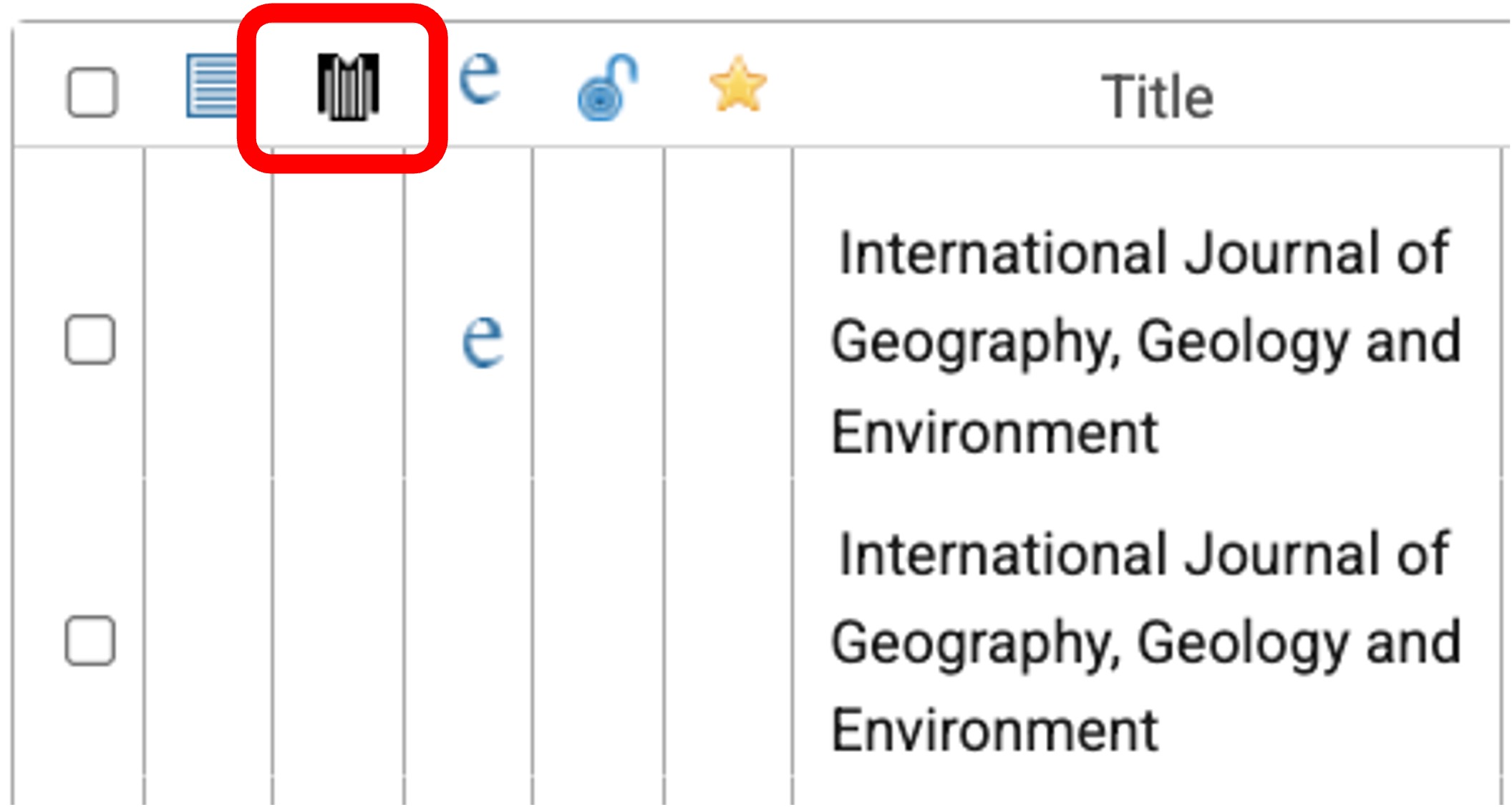The width and height of the screenshot is (1512, 807).
Task: Sort by the Title column header
Action: pyautogui.click(x=1156, y=97)
